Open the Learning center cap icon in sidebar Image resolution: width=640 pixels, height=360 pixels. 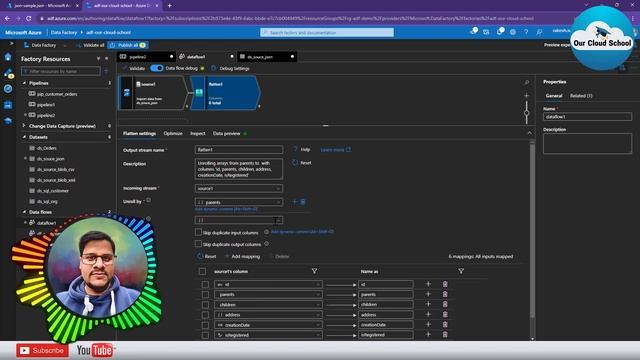[x=8, y=121]
